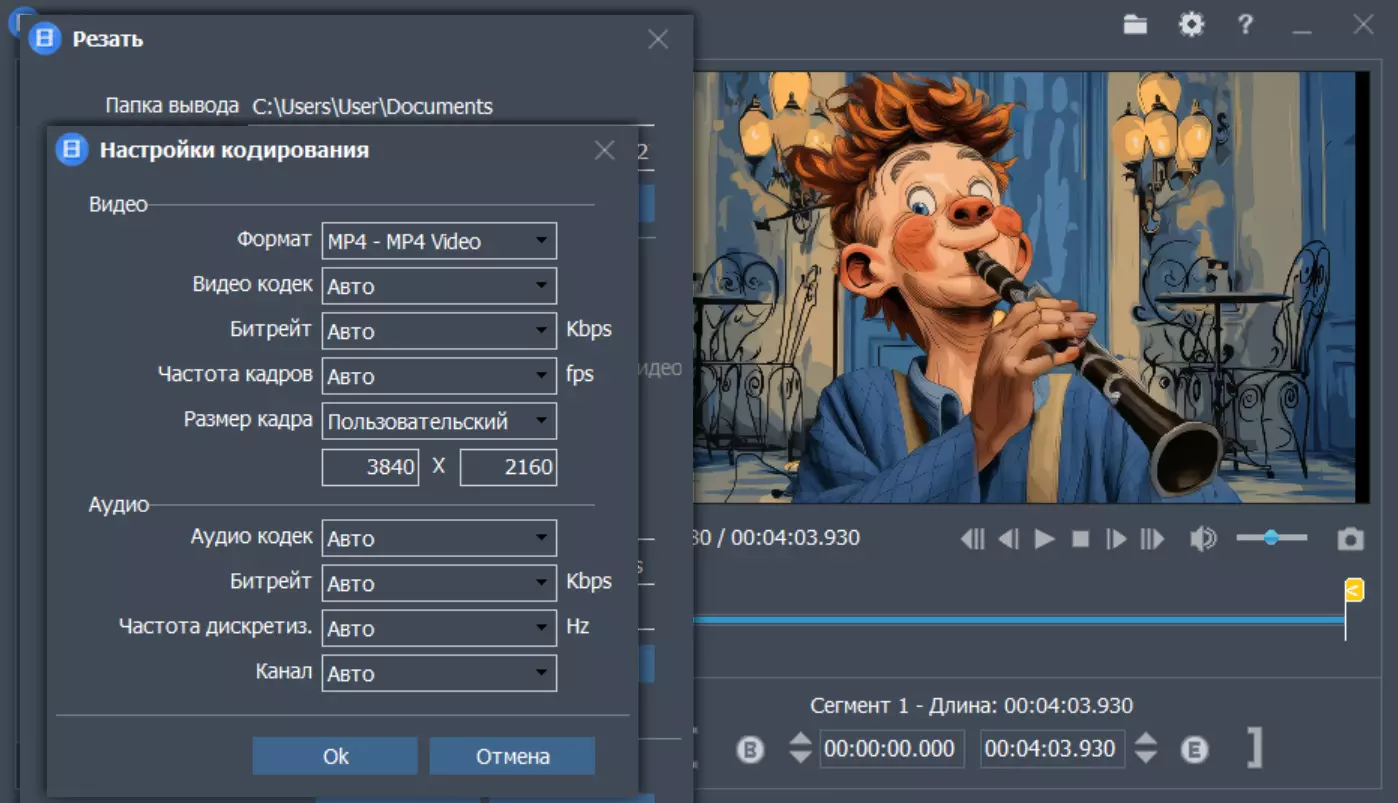Open settings via the gear icon

(x=1191, y=25)
